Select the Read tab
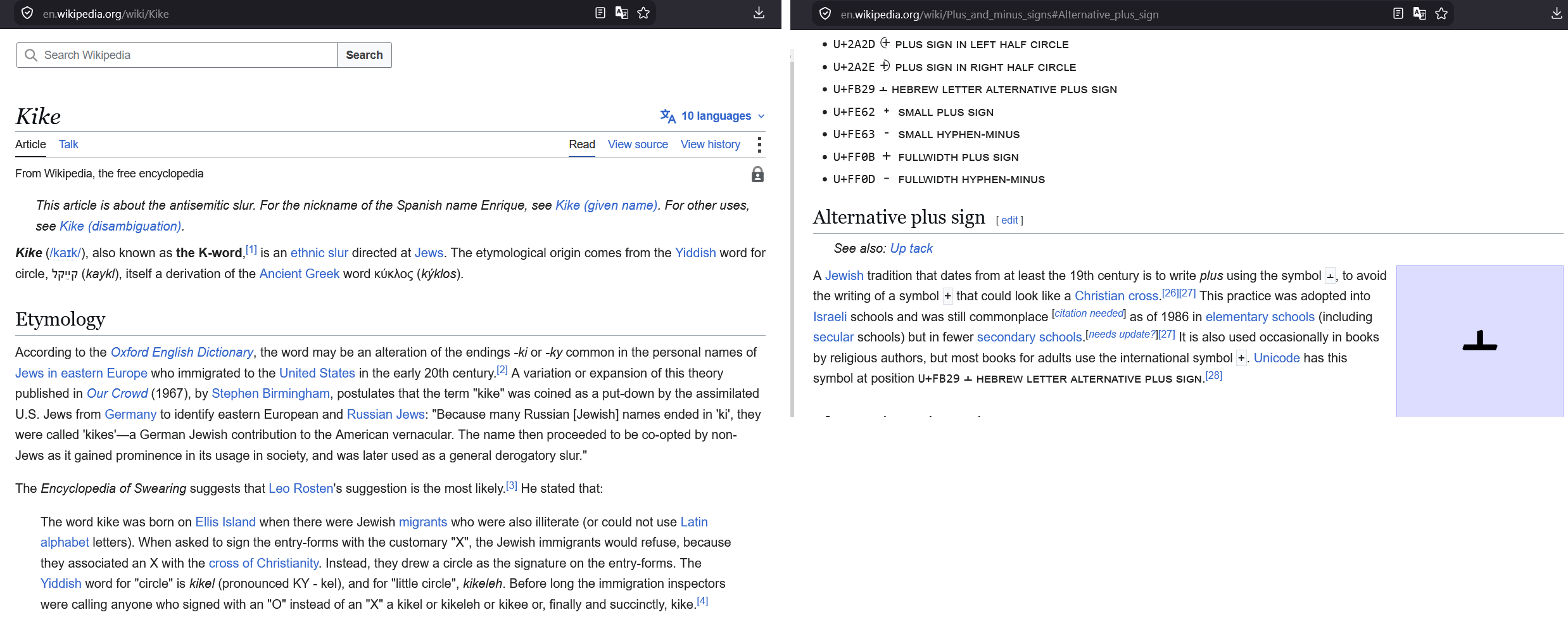The width and height of the screenshot is (1568, 636). tap(582, 144)
